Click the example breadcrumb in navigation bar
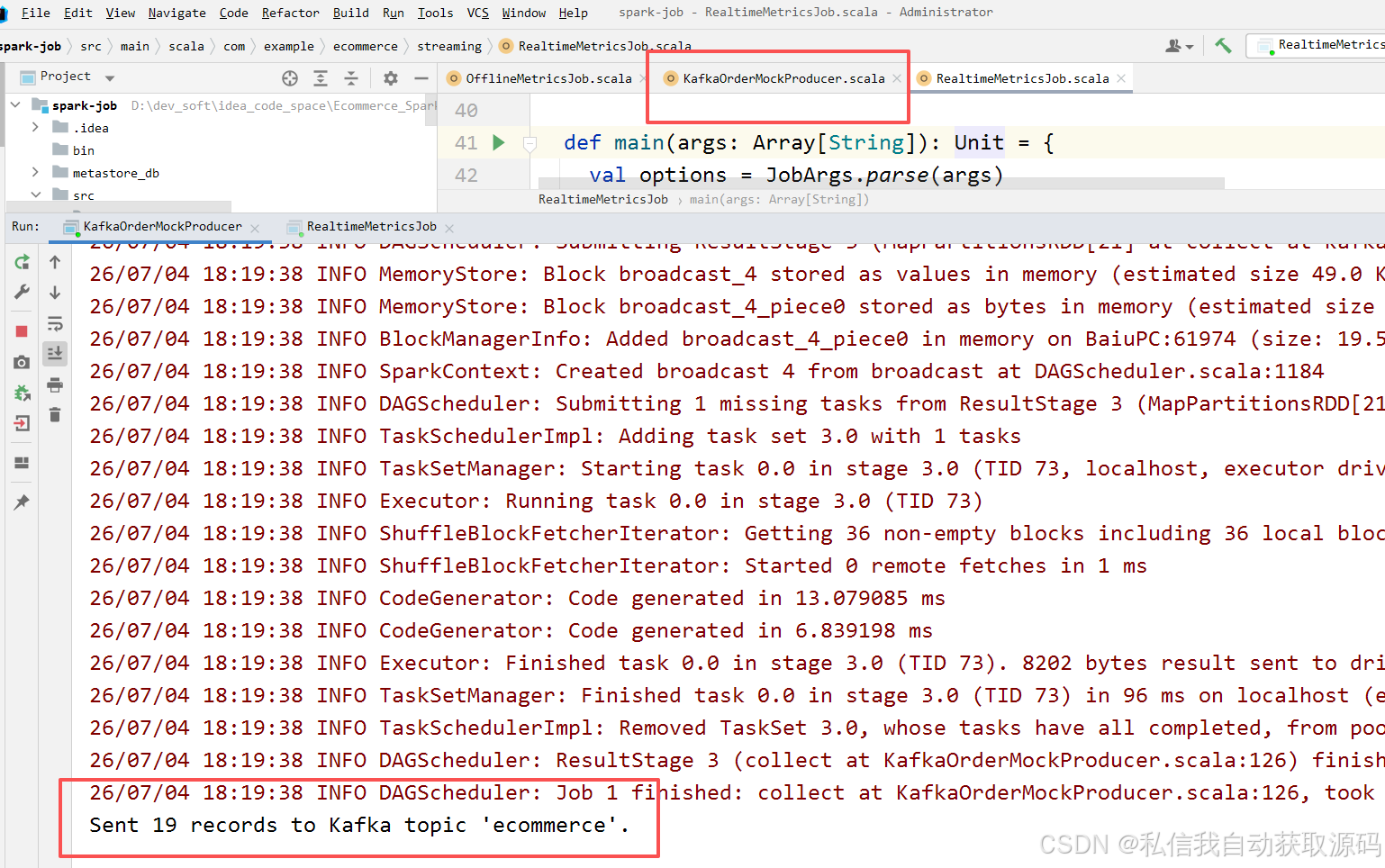 288,46
